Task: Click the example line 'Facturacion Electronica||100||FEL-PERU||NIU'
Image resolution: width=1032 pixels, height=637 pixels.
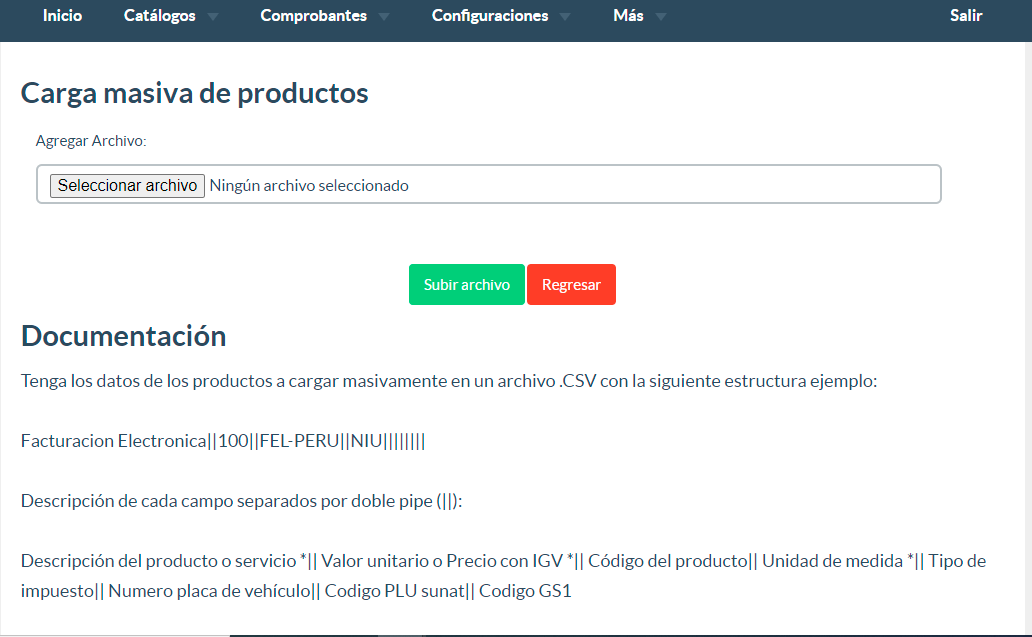Action: coord(223,441)
